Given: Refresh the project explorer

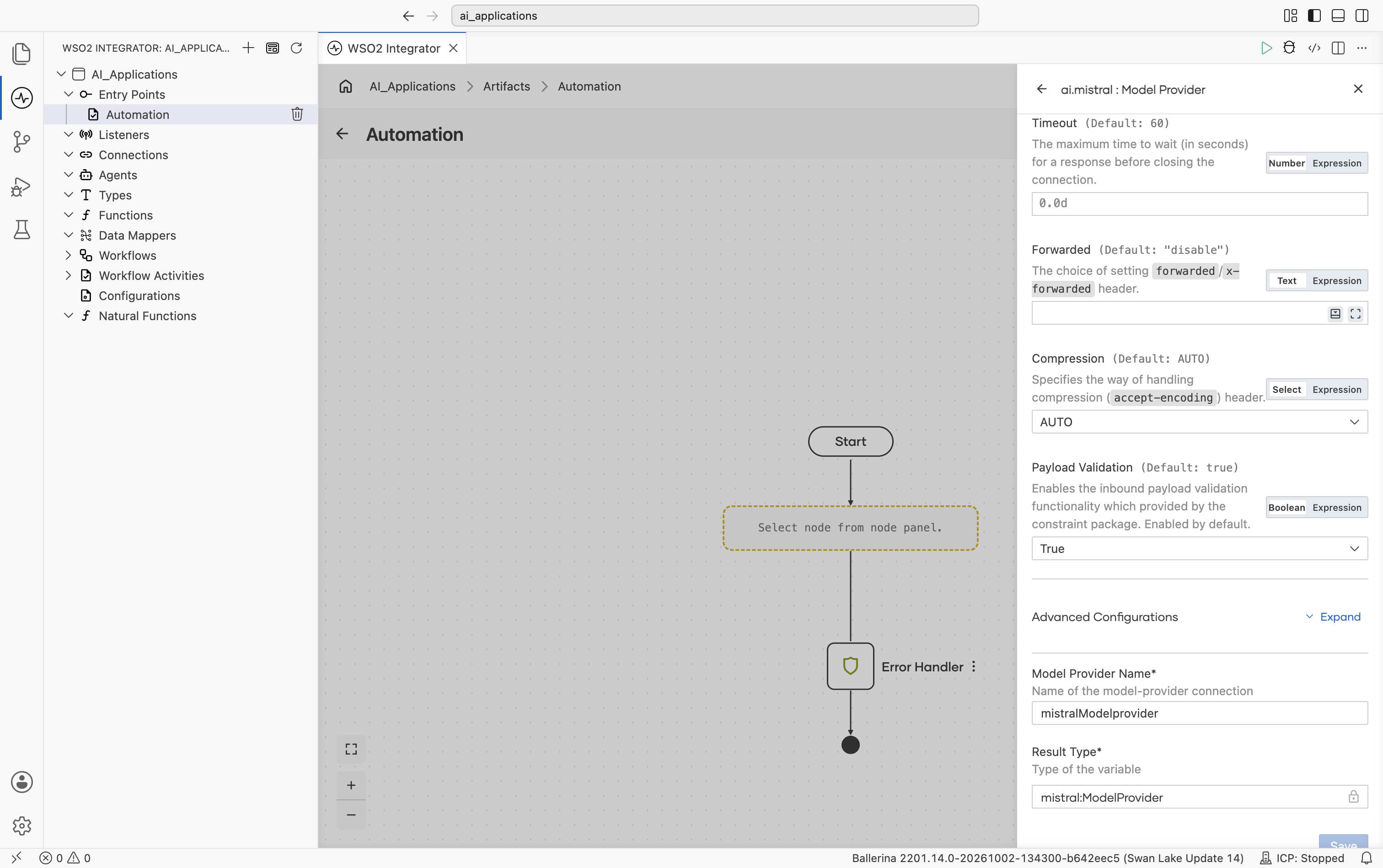Looking at the screenshot, I should click(296, 48).
